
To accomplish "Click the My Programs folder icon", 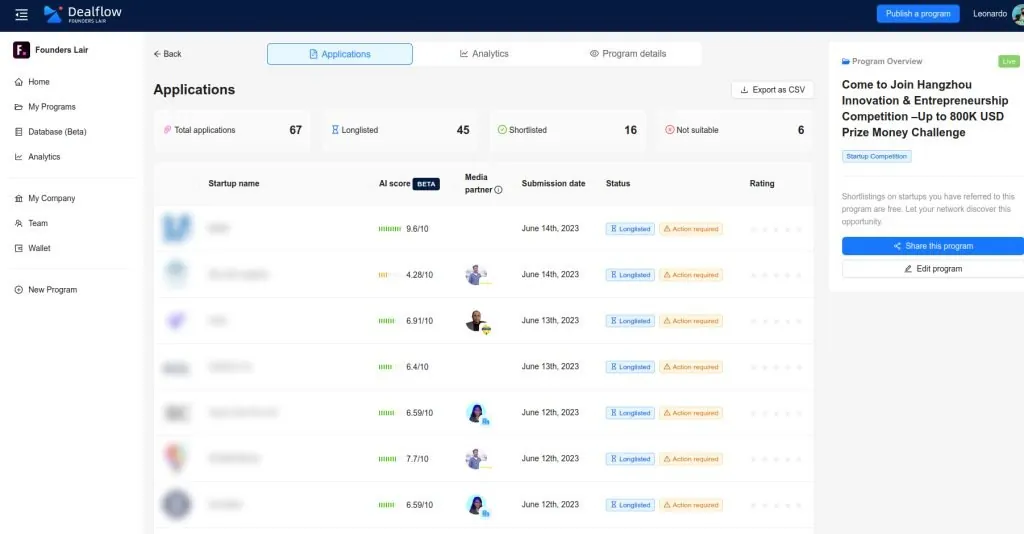I will click(x=18, y=106).
